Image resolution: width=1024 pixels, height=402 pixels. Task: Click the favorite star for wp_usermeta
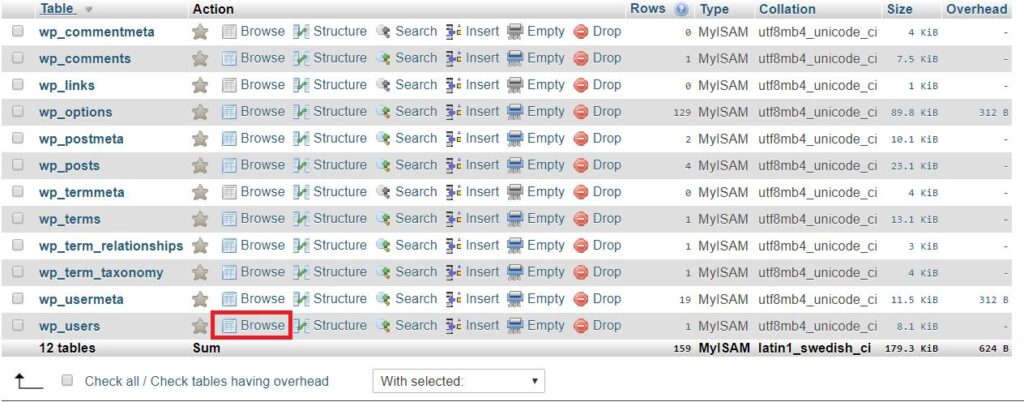(x=200, y=299)
